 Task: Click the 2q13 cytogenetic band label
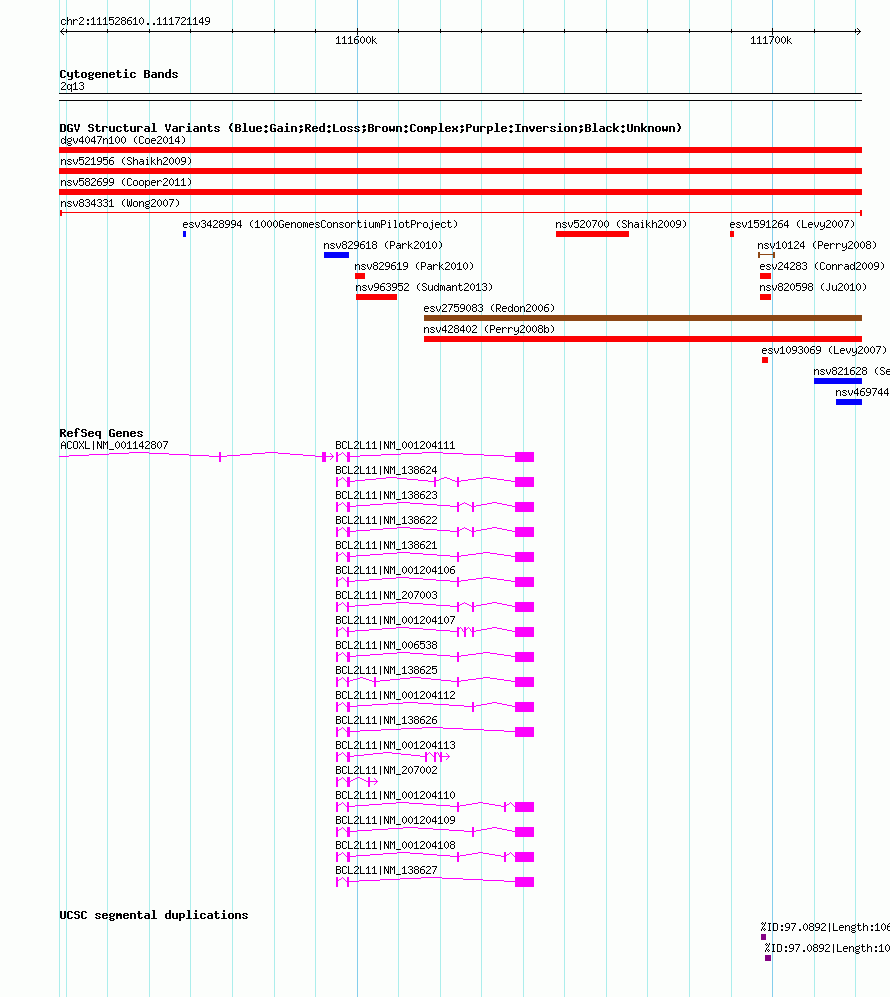point(72,86)
